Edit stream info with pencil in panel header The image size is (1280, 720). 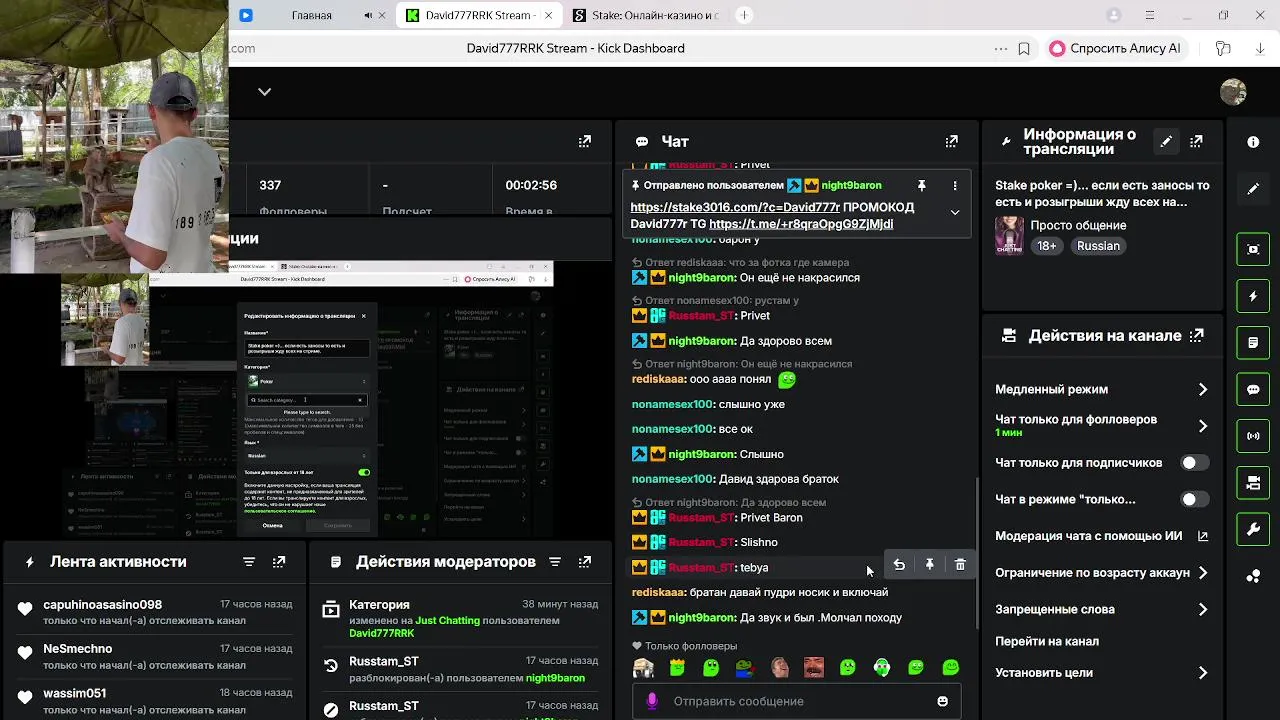(1166, 142)
